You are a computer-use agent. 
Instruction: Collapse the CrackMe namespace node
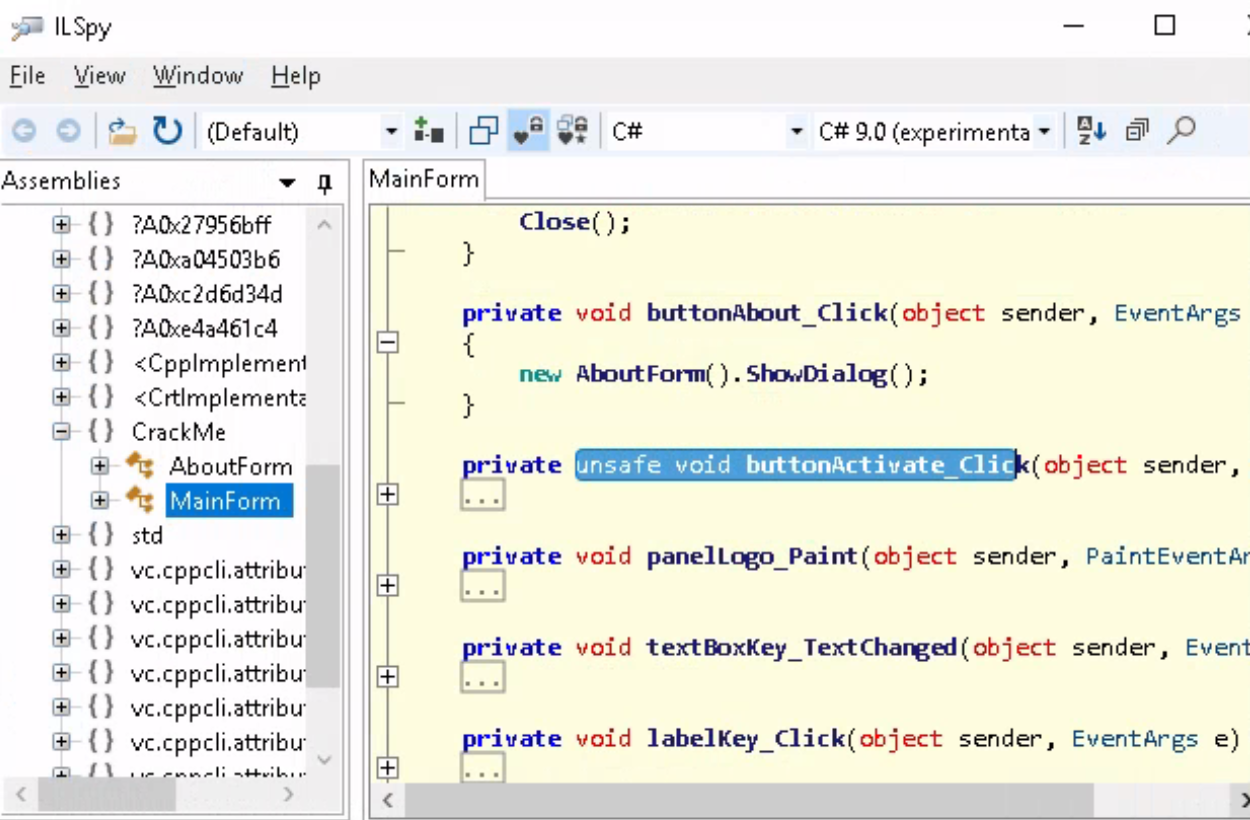tap(62, 432)
